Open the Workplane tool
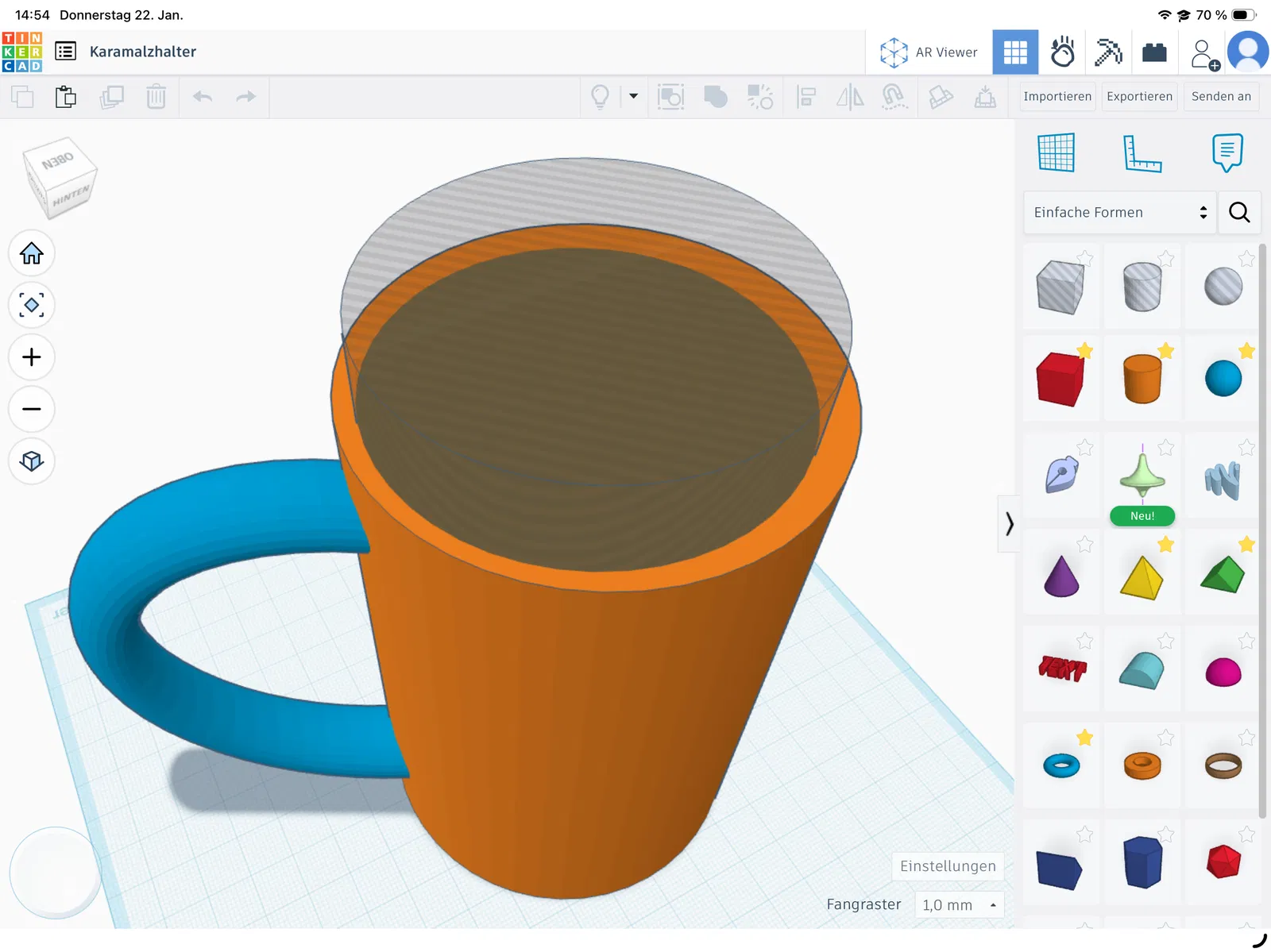Image resolution: width=1271 pixels, height=952 pixels. pos(1056,152)
